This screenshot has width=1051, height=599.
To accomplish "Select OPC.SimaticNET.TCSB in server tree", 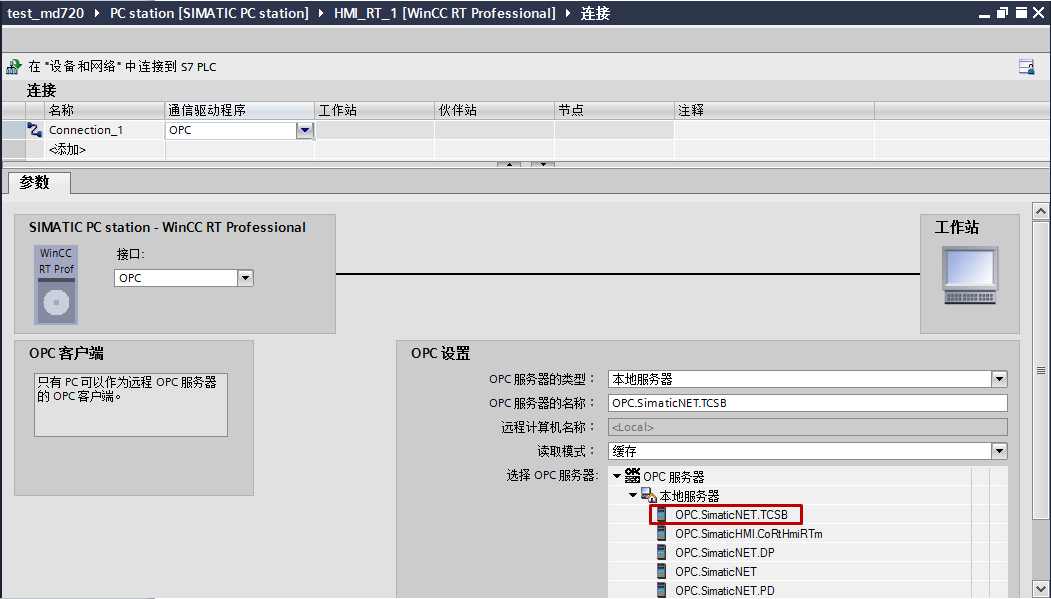I will [731, 515].
